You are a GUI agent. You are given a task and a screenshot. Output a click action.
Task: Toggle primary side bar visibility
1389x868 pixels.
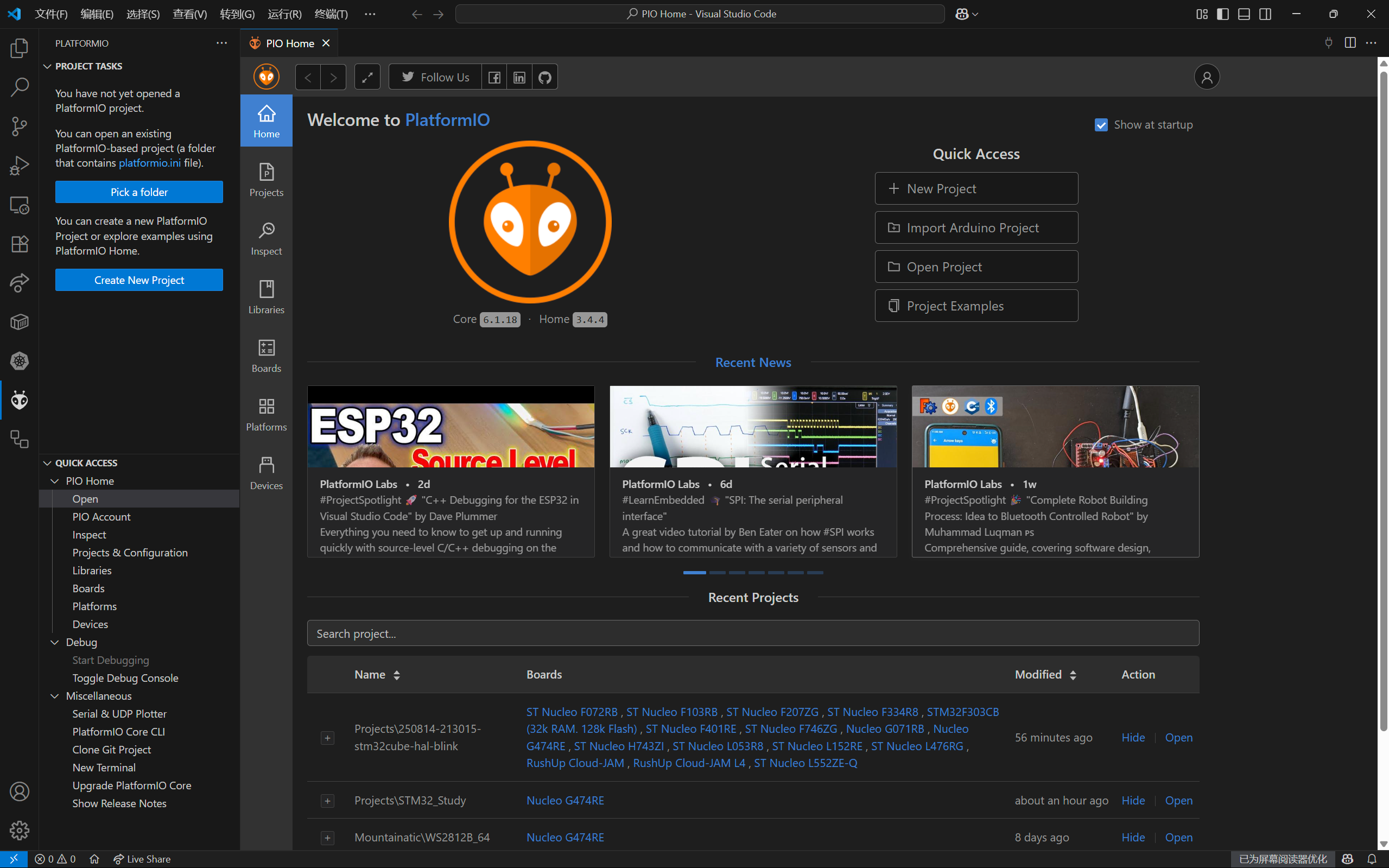(1222, 14)
